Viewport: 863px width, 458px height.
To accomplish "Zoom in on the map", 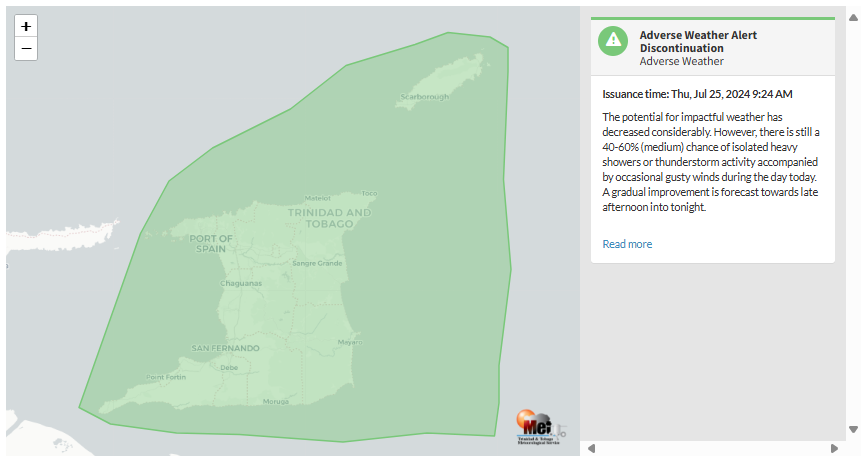I will pos(26,26).
